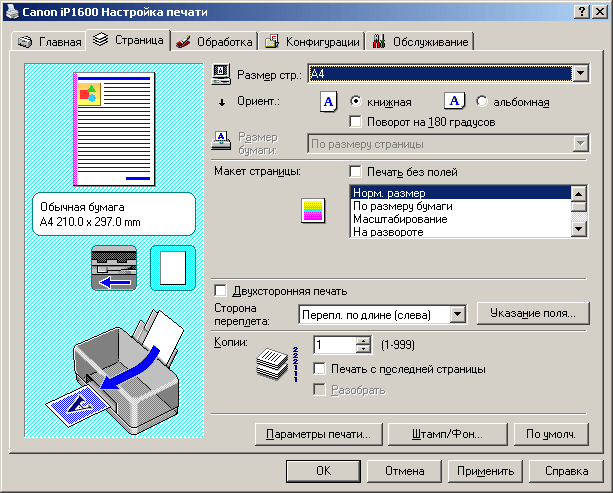This screenshot has width=613, height=493.
Task: Click the landscape orientation letter A icon
Action: click(x=454, y=101)
